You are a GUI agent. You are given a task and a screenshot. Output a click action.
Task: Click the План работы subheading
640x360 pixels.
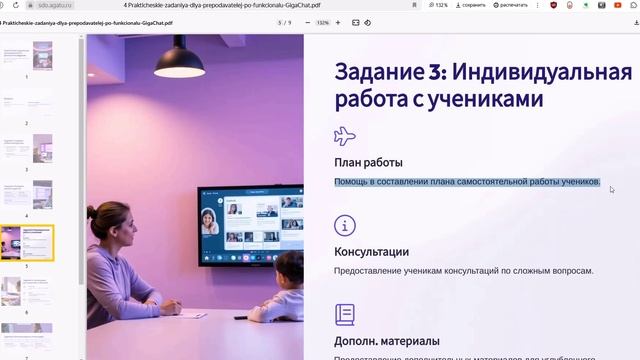point(368,162)
